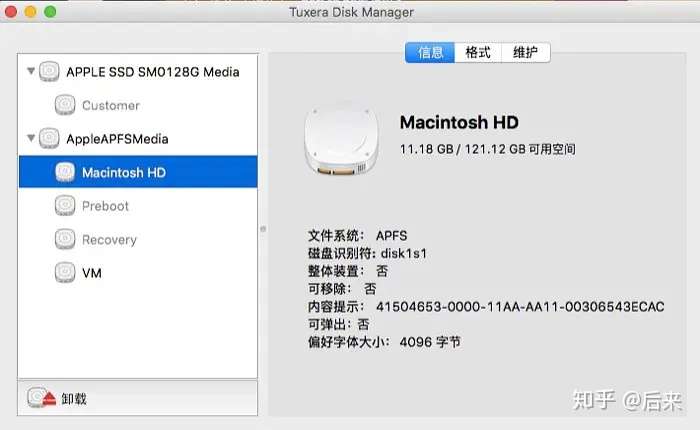The width and height of the screenshot is (700, 430).
Task: Click the sidebar split divider handle
Action: click(x=263, y=229)
